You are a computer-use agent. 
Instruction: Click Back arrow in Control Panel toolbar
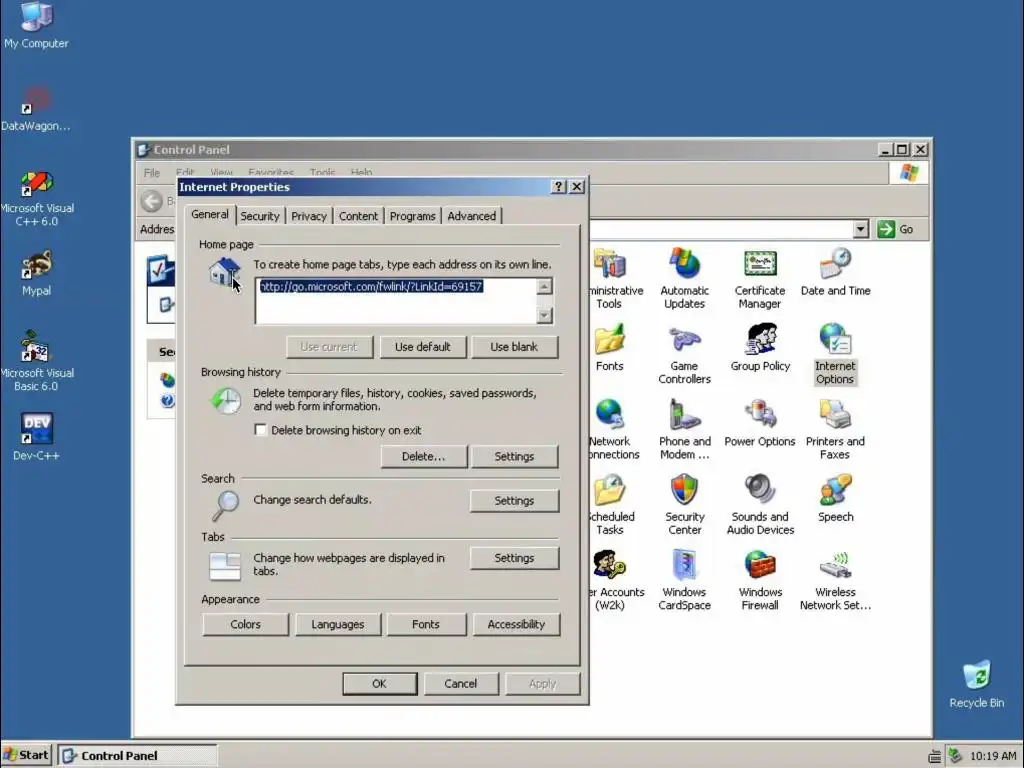(x=152, y=201)
